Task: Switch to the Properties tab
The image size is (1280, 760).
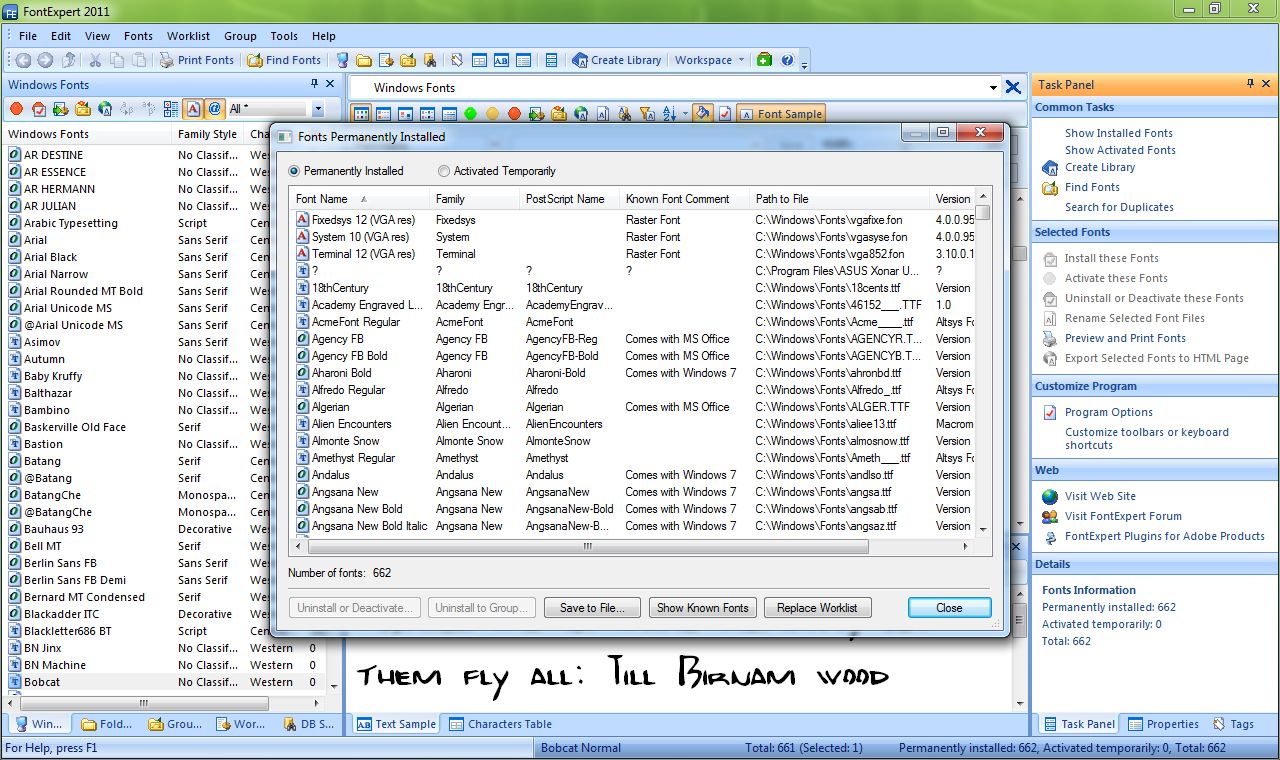Action: pyautogui.click(x=1163, y=724)
